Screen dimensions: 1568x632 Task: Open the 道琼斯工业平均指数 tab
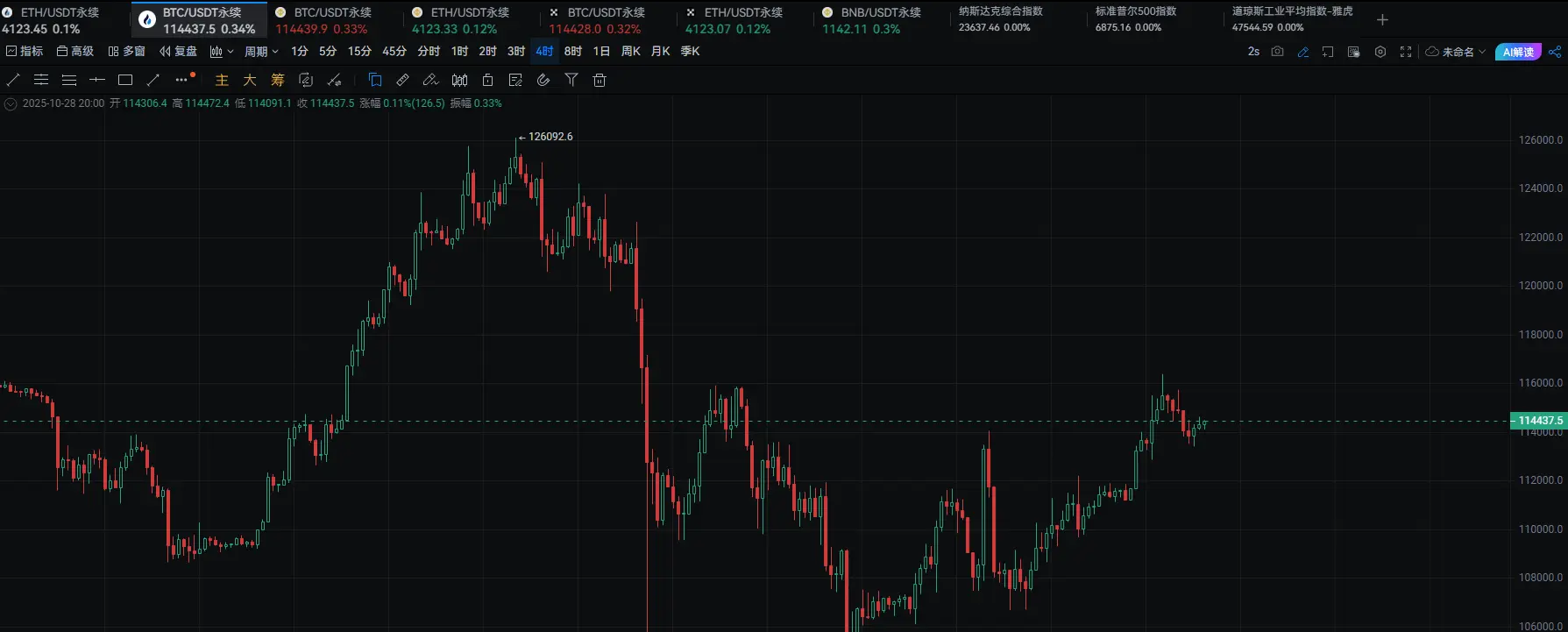(x=1293, y=20)
